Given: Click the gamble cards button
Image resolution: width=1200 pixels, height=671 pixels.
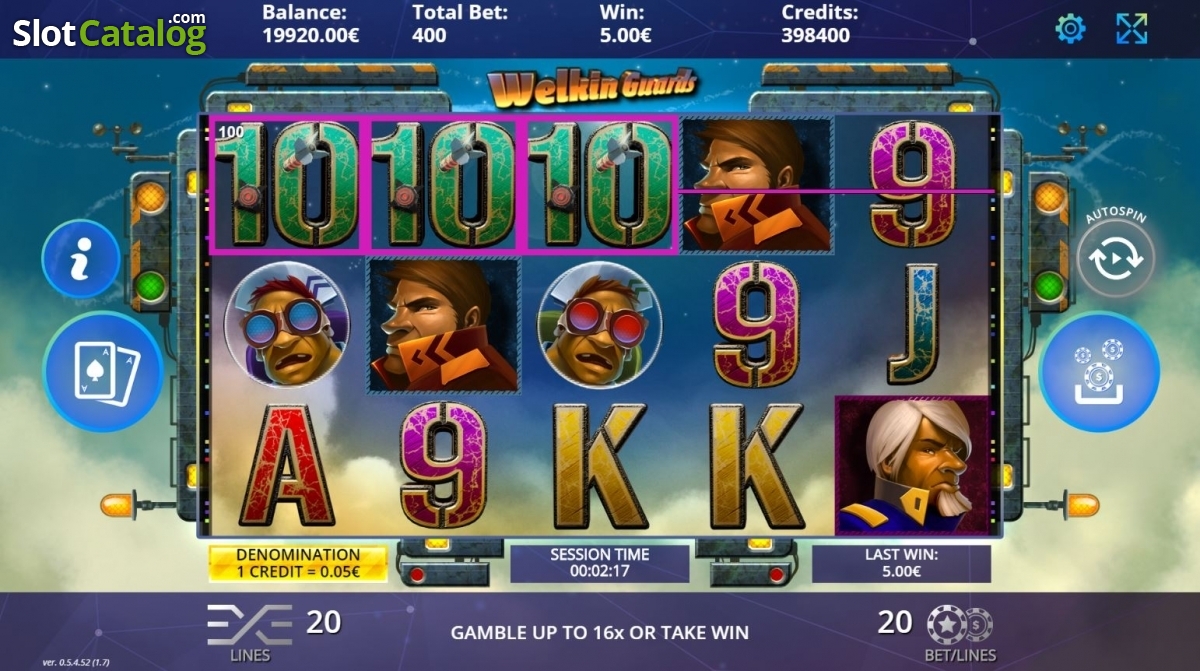Looking at the screenshot, I should click(x=102, y=372).
